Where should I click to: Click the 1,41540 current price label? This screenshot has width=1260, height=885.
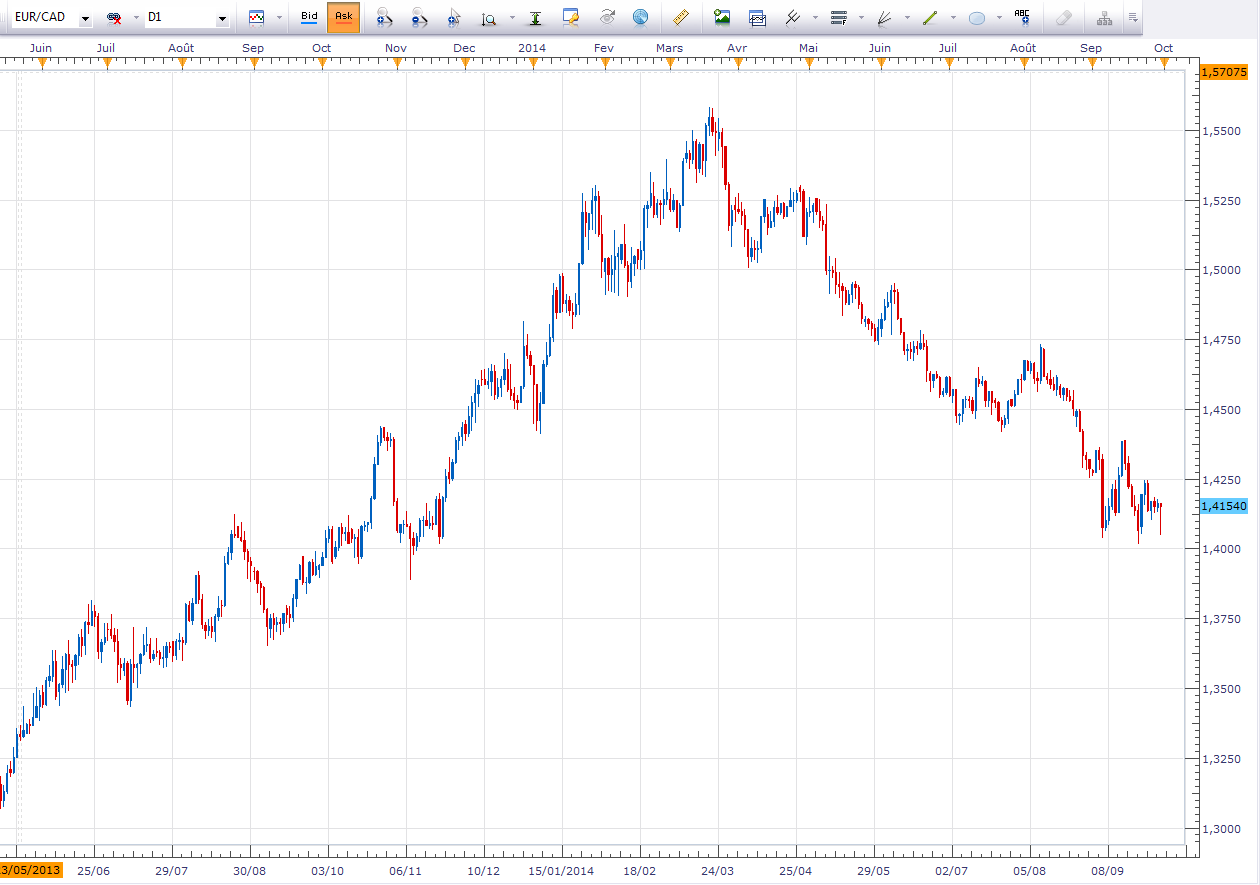pyautogui.click(x=1223, y=506)
